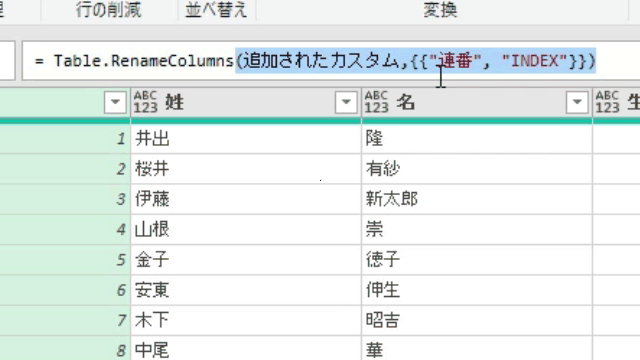This screenshot has height=360, width=640.
Task: Select row number 5 index cell
Action: pyautogui.click(x=65, y=260)
